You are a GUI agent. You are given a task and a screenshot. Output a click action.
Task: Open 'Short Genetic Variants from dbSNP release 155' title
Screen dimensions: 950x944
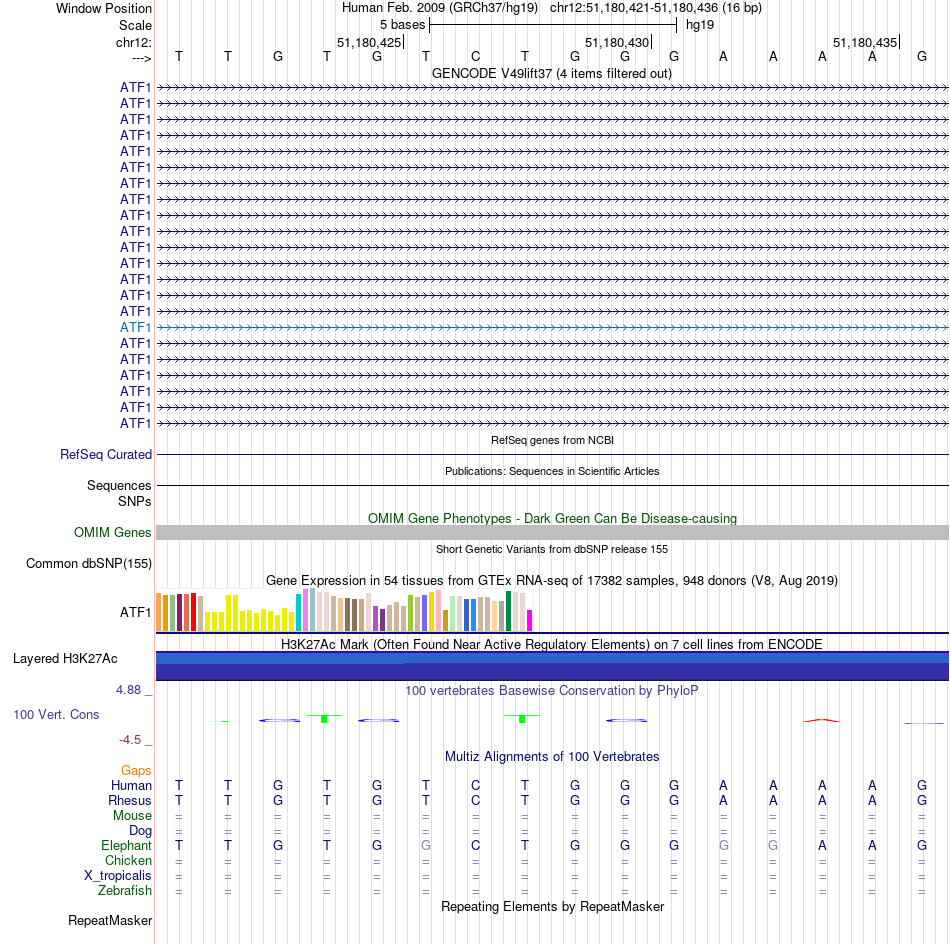click(552, 549)
